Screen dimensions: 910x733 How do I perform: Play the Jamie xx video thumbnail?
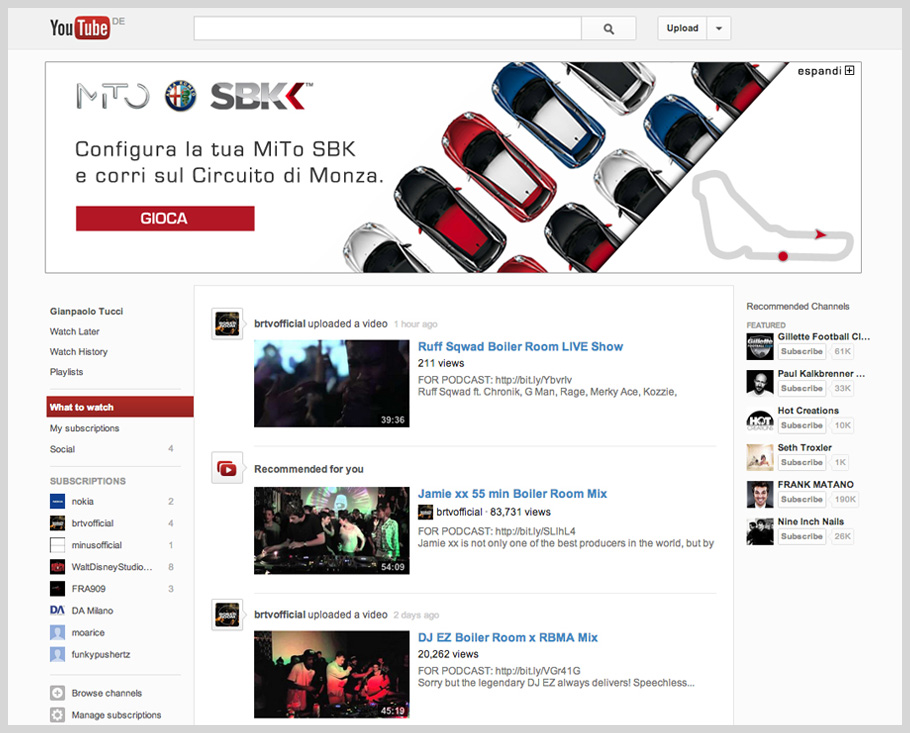(x=331, y=530)
